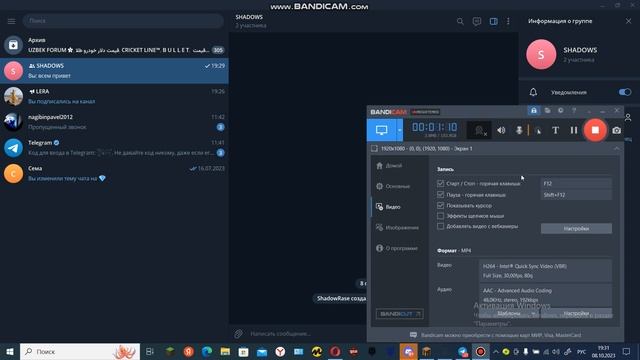Click the Bandicam lock icon in title bar
Viewport: 640px width, 360px height.
(x=533, y=111)
